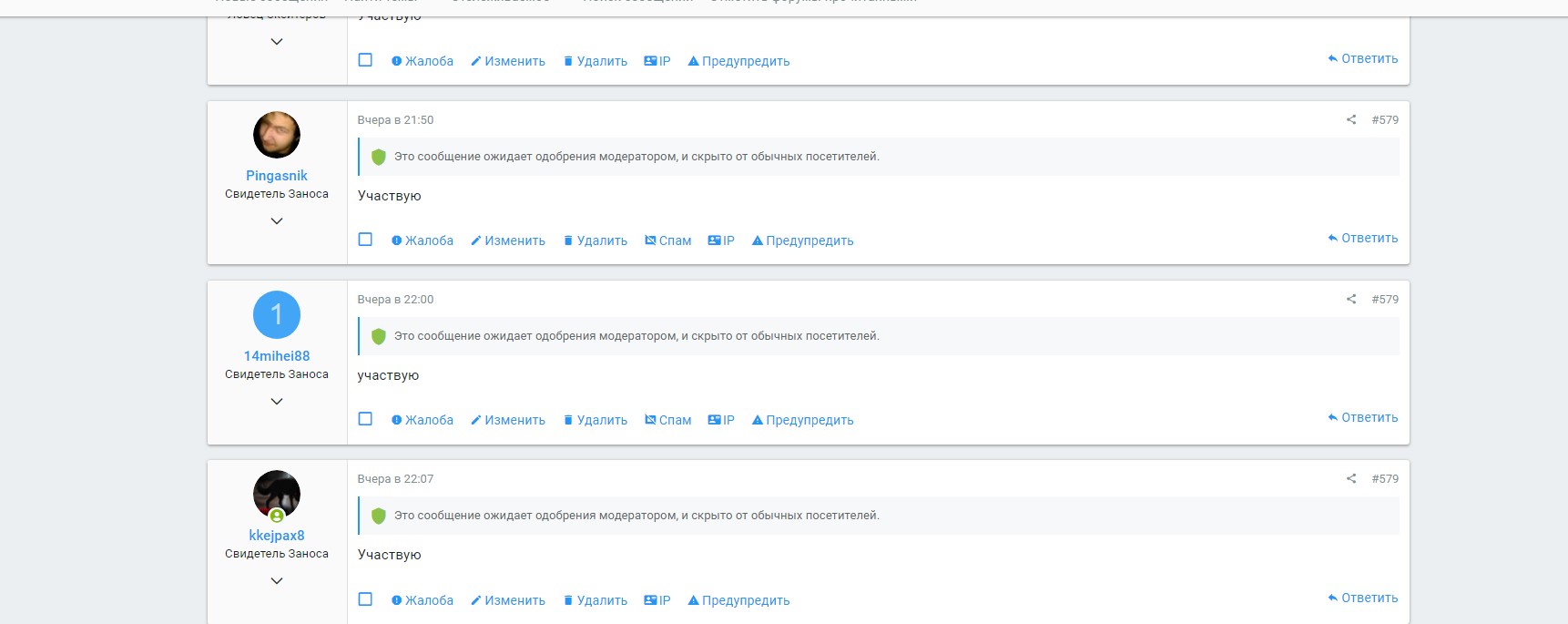Warn 14mihei88 with Предупредить

[x=803, y=420]
